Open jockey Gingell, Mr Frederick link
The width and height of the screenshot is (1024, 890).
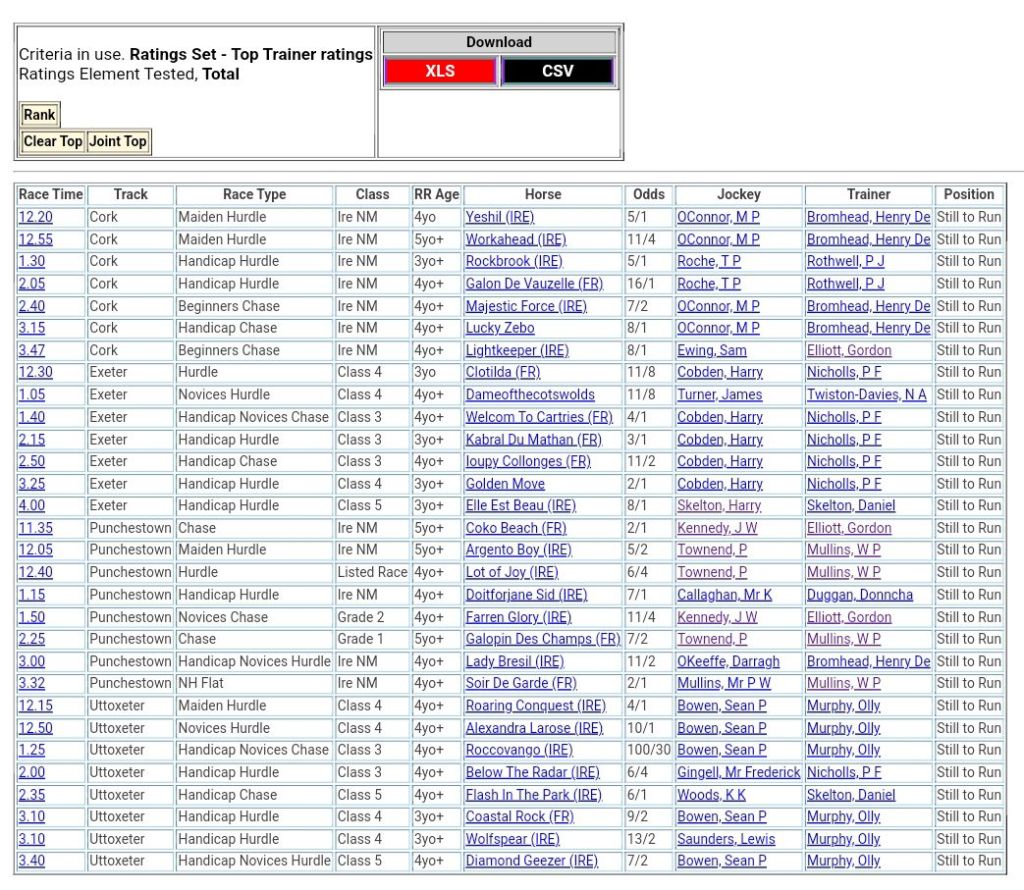coord(738,772)
